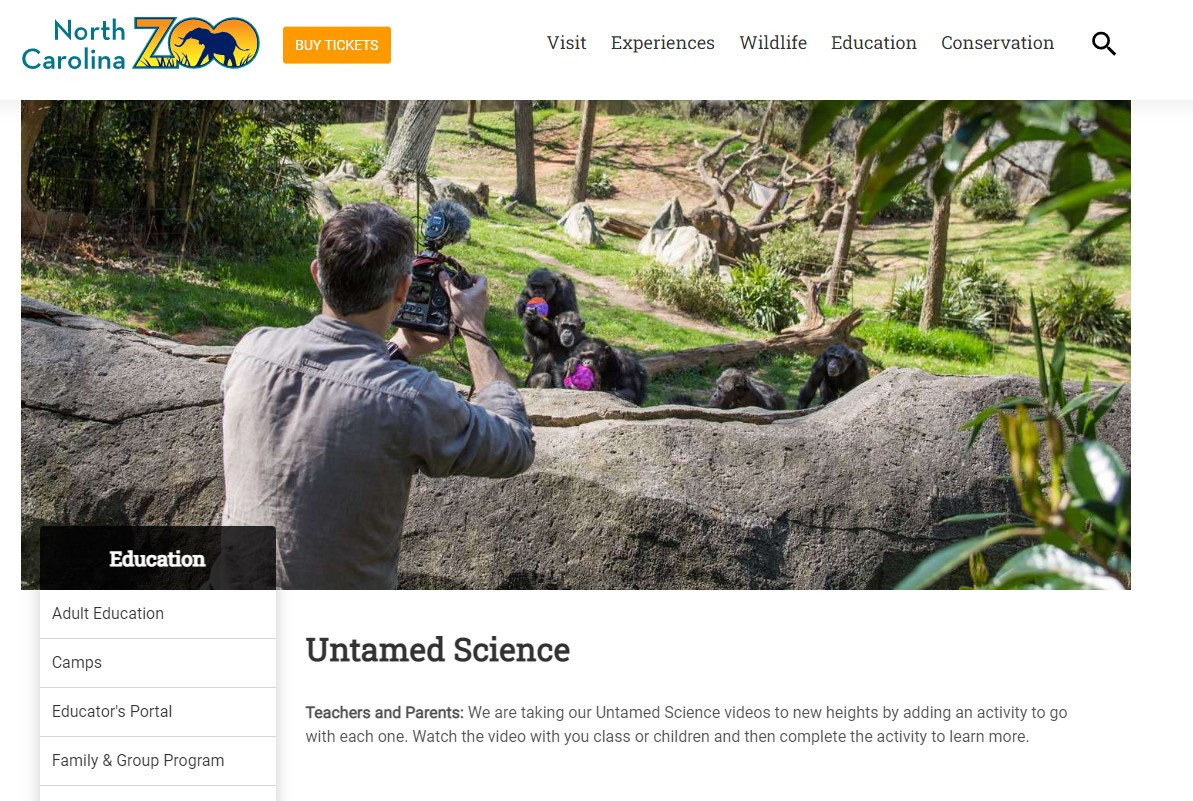Click the Teachers and Parents bold text
This screenshot has height=801, width=1193.
pos(384,713)
